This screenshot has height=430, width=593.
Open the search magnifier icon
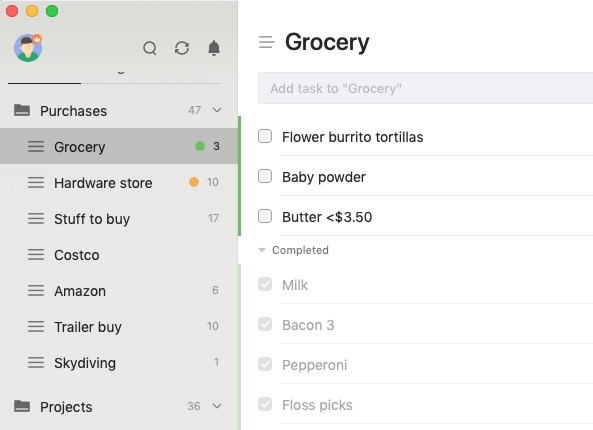coord(150,48)
